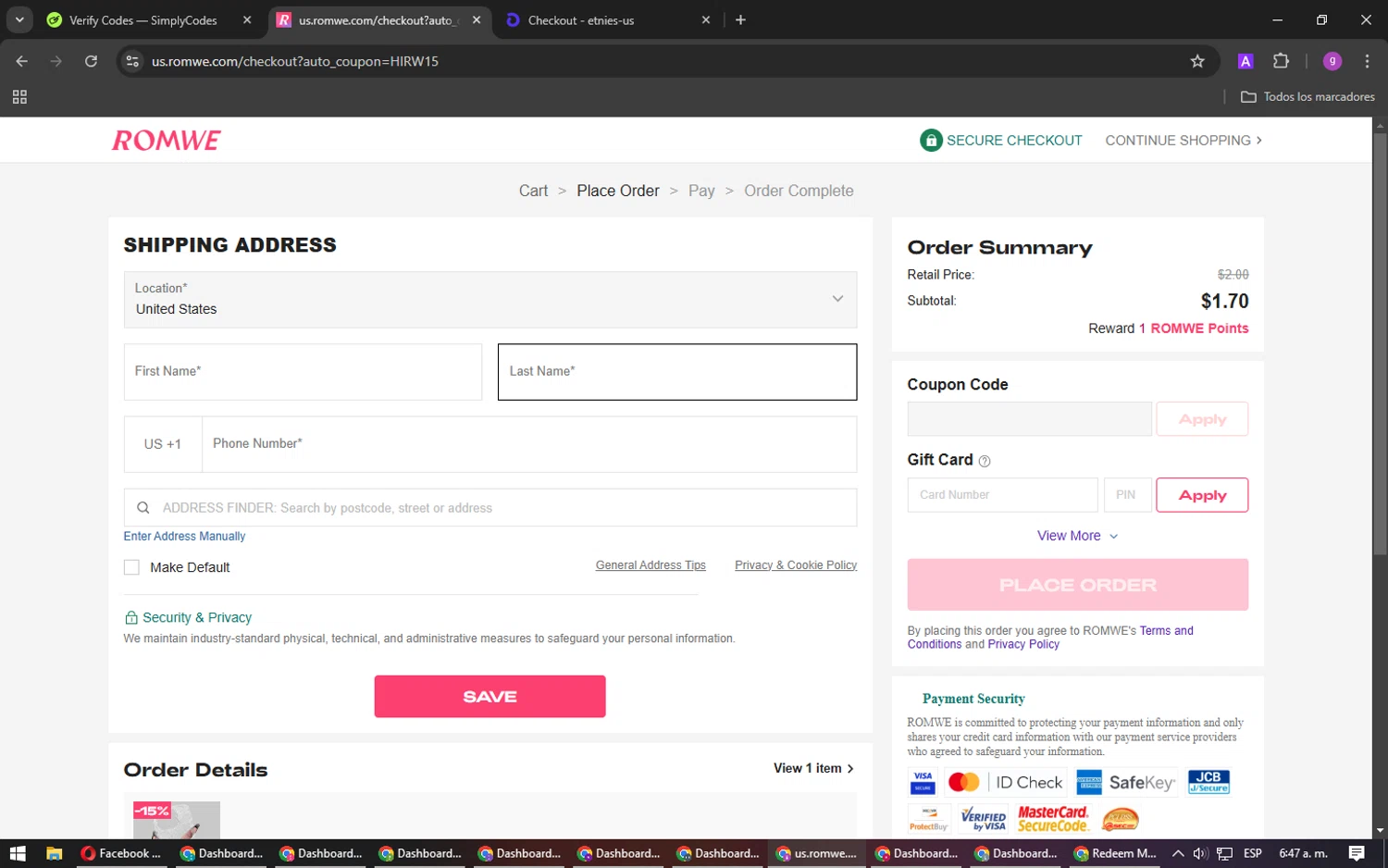
Task: Open Privacy & Cookie Policy link
Action: click(x=796, y=565)
